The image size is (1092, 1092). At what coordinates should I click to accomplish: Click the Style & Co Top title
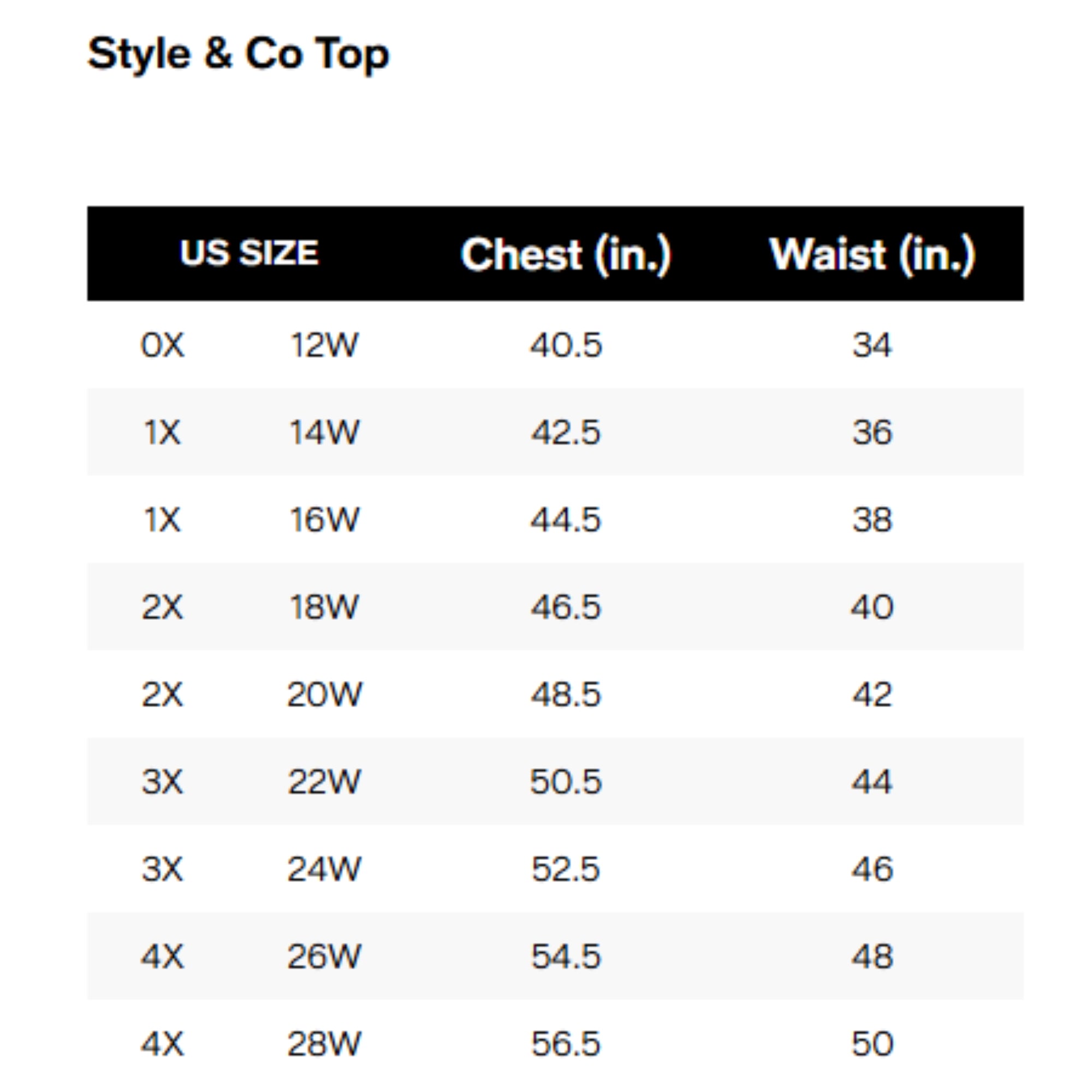[x=238, y=54]
